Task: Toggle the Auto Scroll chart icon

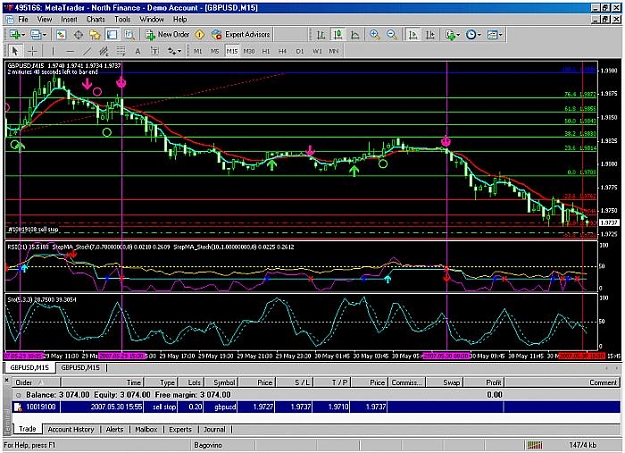Action: pos(413,35)
